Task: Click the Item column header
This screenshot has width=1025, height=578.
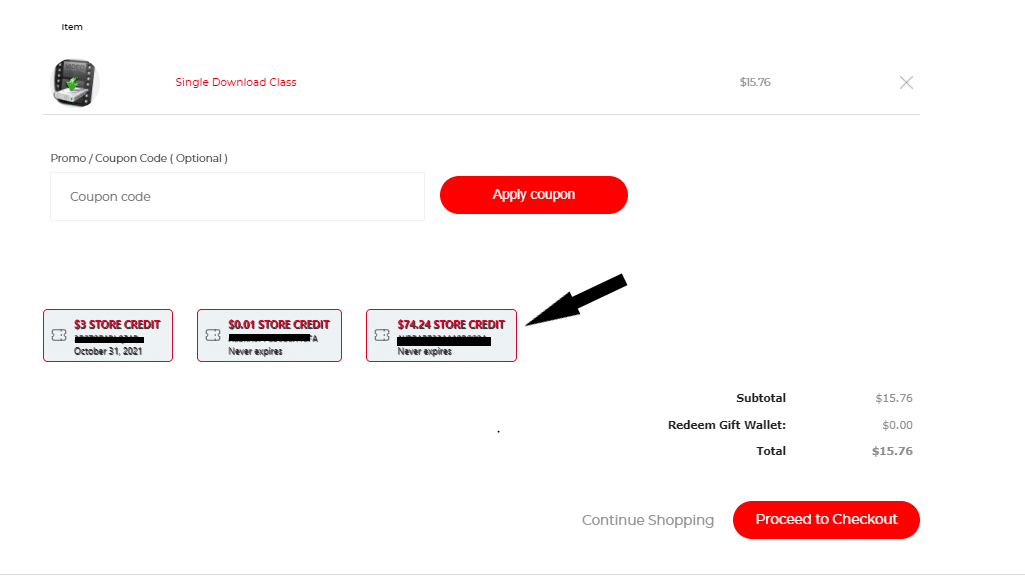Action: click(x=72, y=27)
